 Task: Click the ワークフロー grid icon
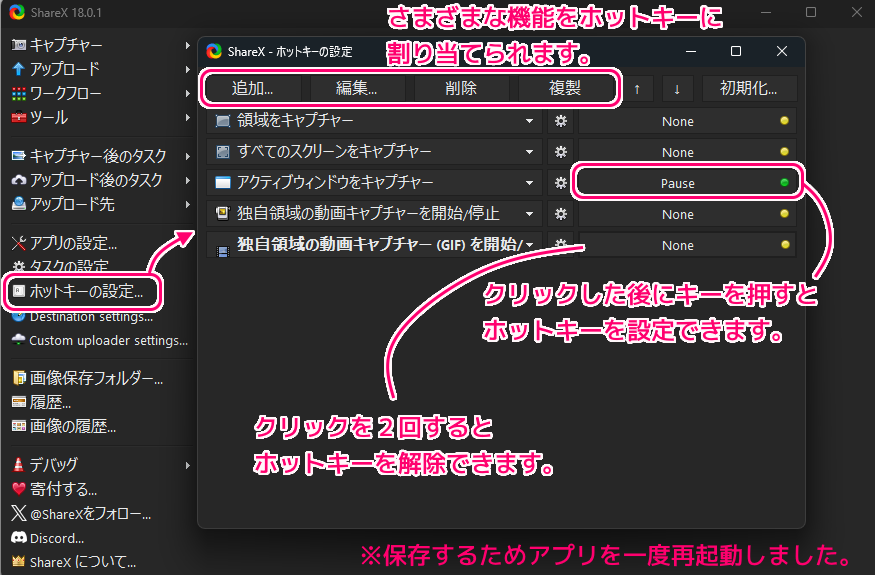(19, 93)
